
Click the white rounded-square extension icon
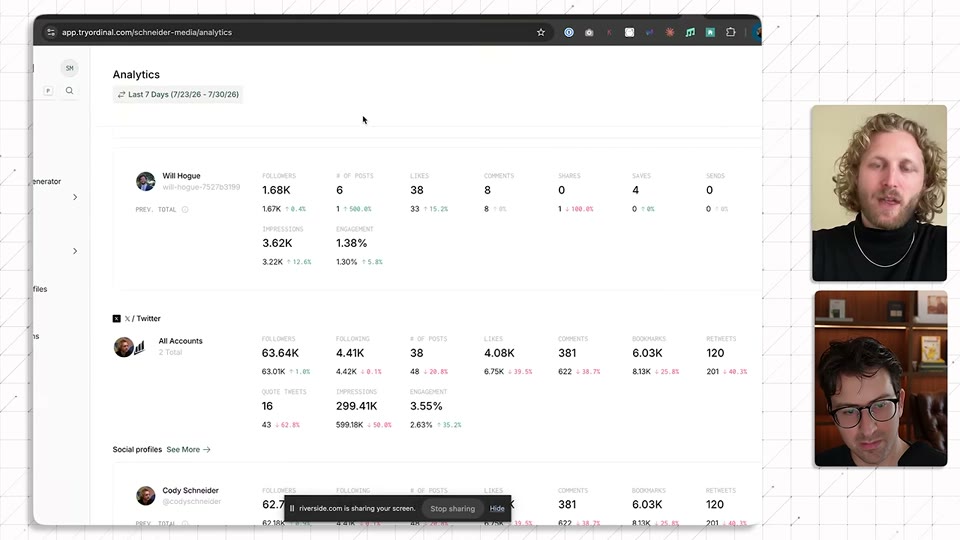click(x=629, y=32)
